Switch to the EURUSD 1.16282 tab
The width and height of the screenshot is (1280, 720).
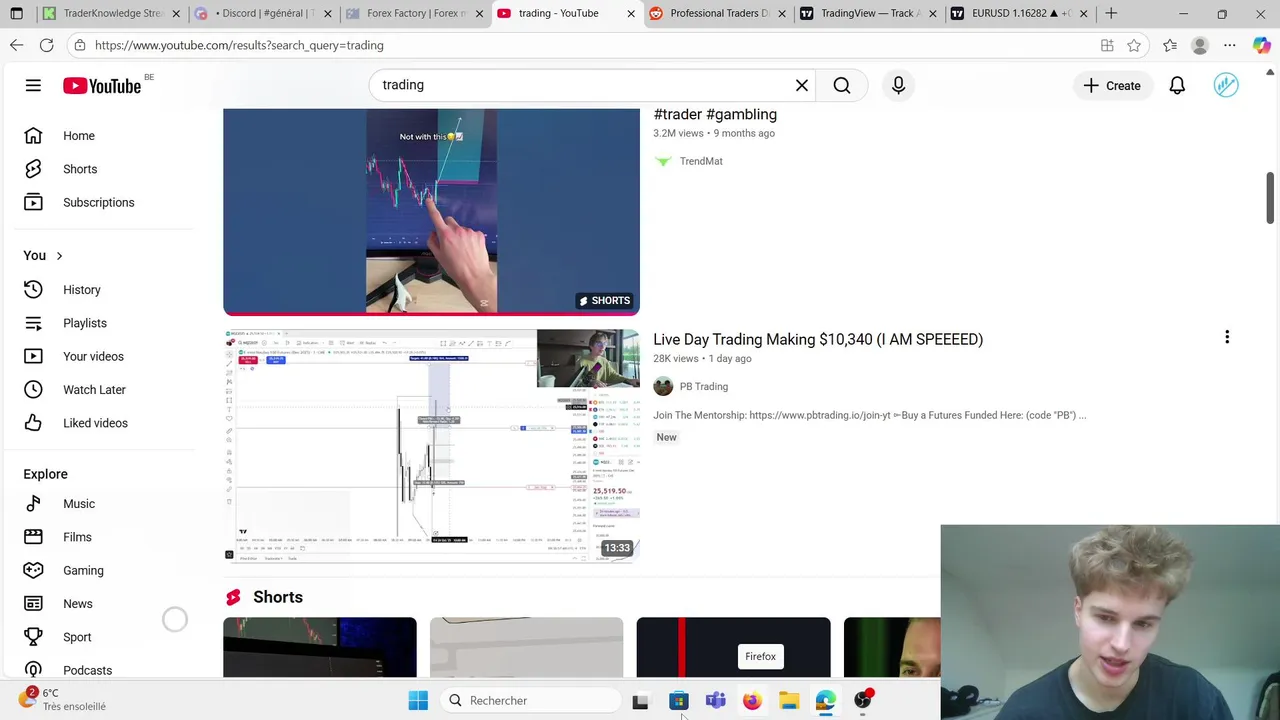pos(1018,14)
